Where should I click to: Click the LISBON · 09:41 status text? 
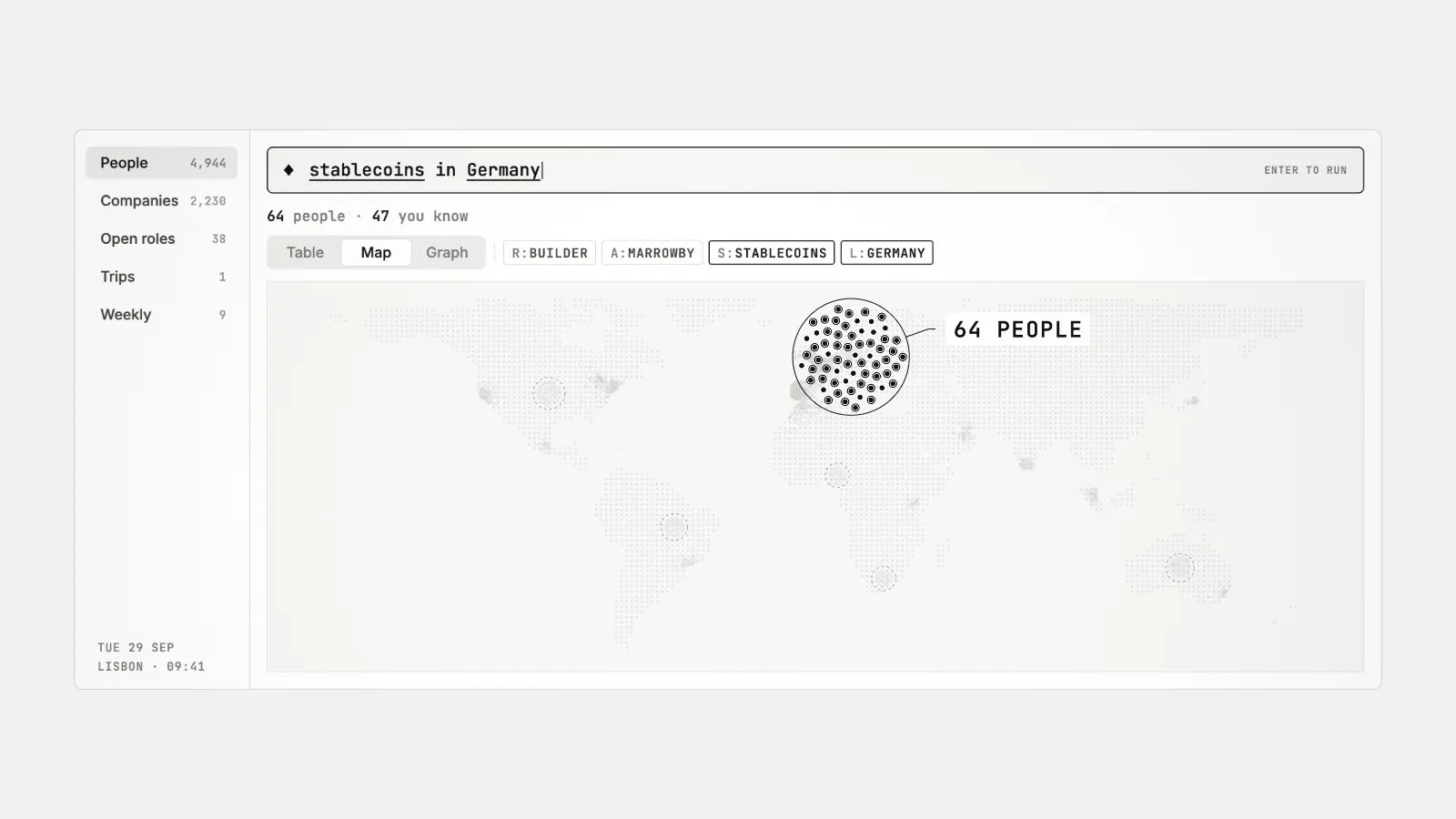click(x=151, y=667)
